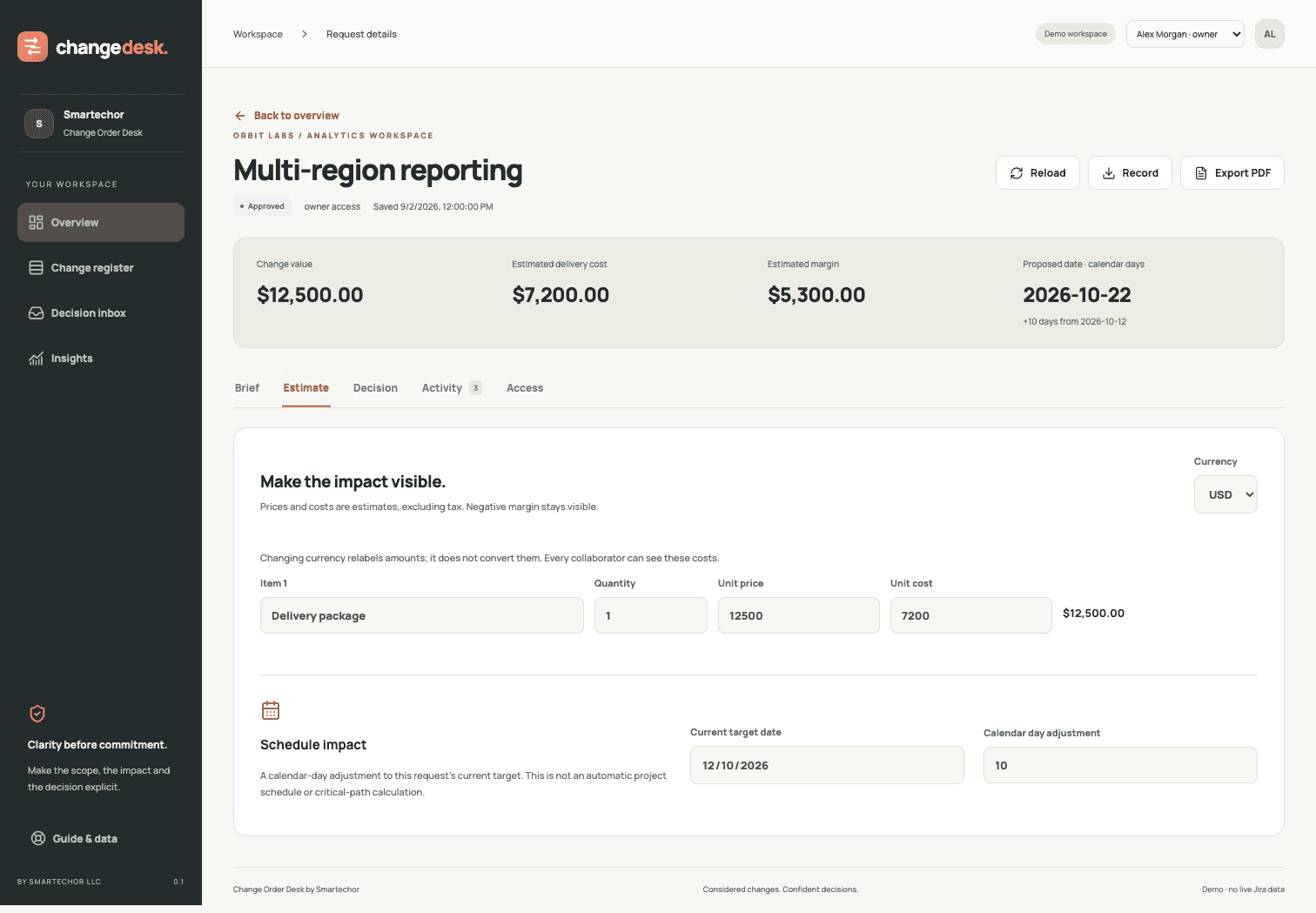Image resolution: width=1316 pixels, height=913 pixels.
Task: Click the Demo workspace badge
Action: coord(1076,34)
